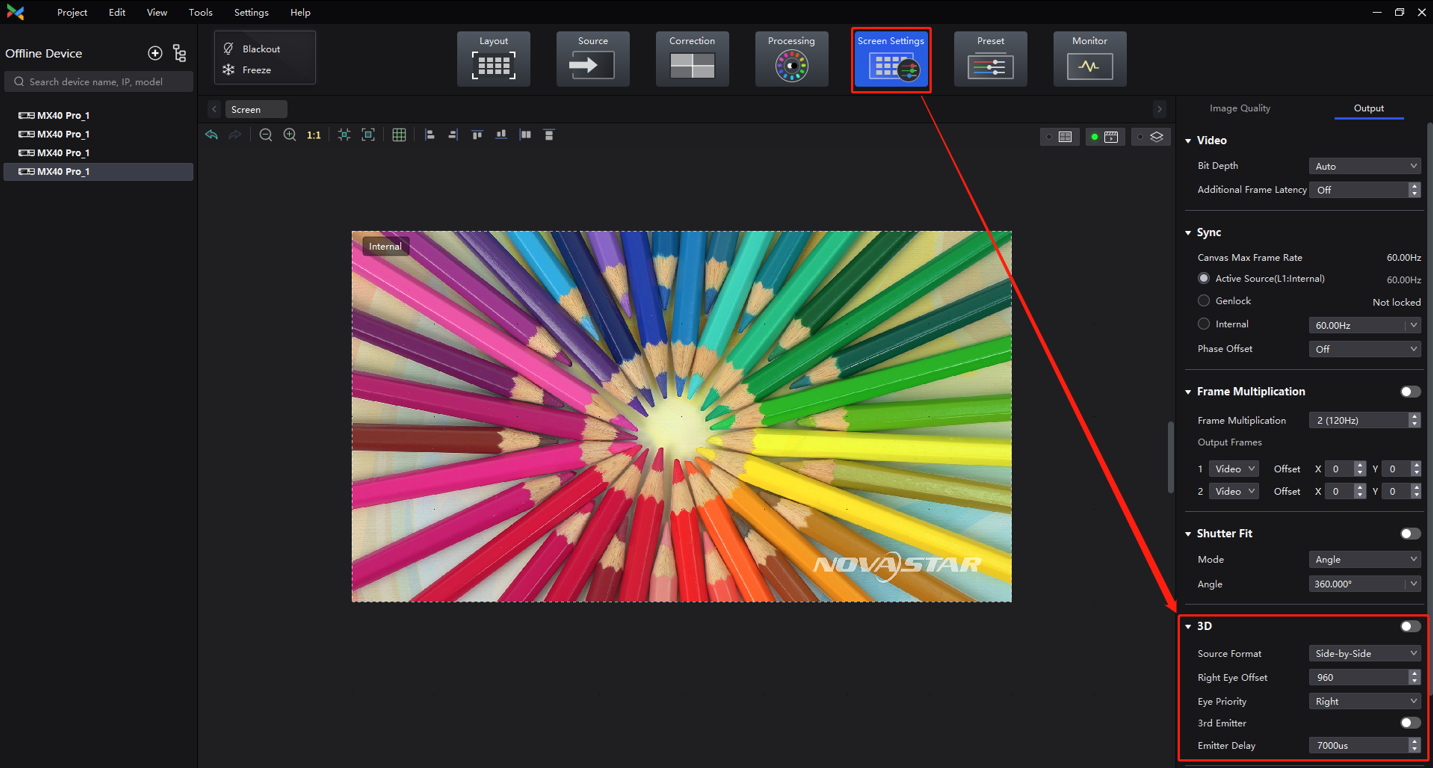
Task: Open the Settings menu
Action: pos(251,13)
